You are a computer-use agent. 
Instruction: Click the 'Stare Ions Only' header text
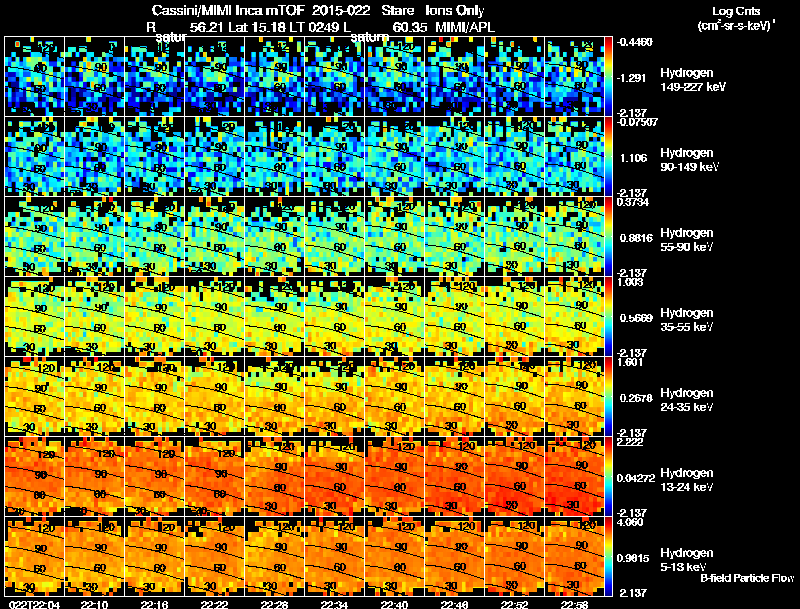(x=433, y=11)
